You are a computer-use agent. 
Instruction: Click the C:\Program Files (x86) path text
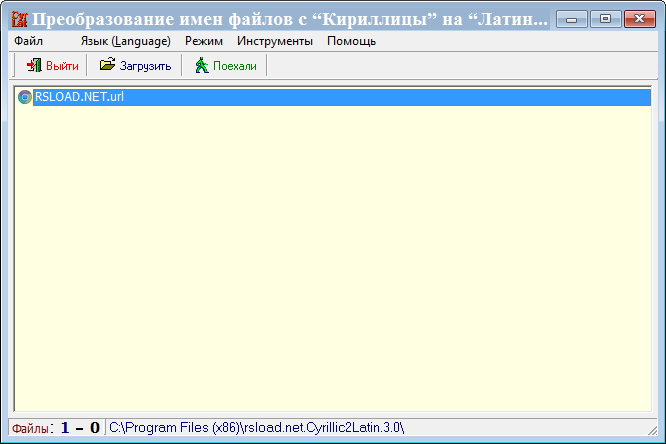pos(257,427)
